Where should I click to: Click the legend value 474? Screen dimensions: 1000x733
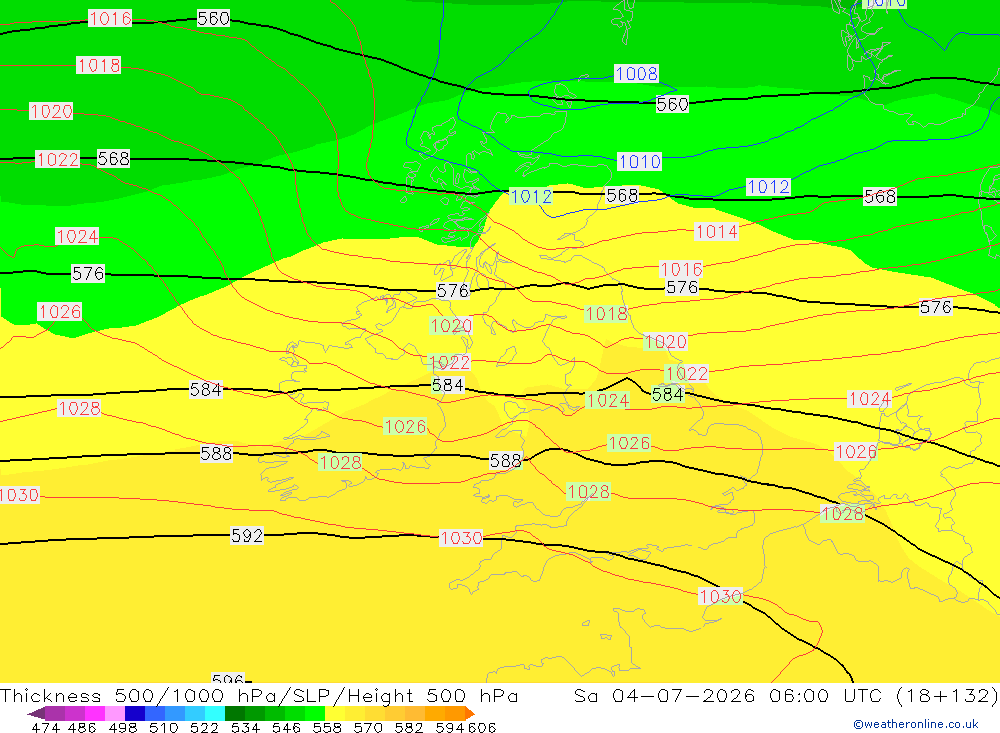(45, 727)
